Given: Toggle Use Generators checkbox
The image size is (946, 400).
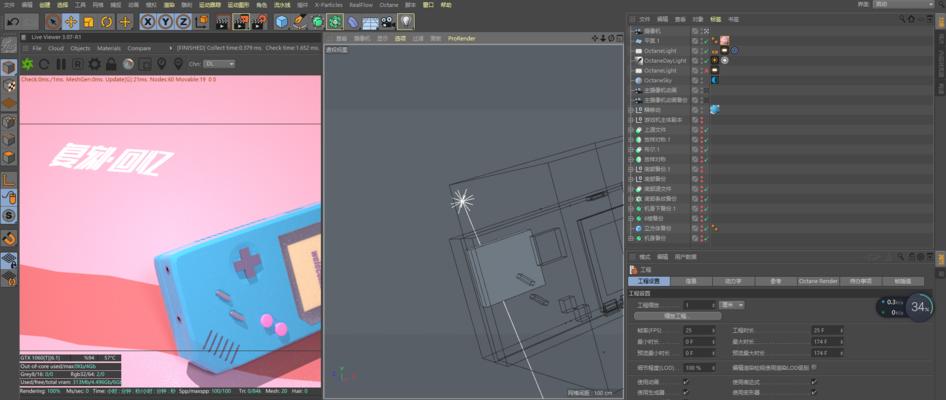Looking at the screenshot, I should [x=685, y=392].
